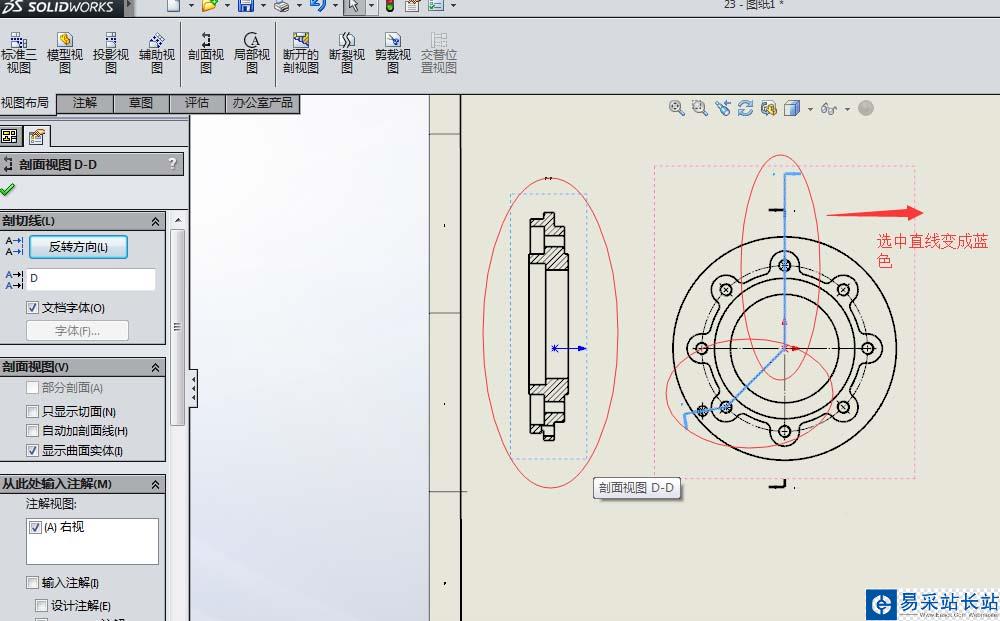Enable the 只显示切面 checkbox
The height and width of the screenshot is (621, 1000).
33,412
